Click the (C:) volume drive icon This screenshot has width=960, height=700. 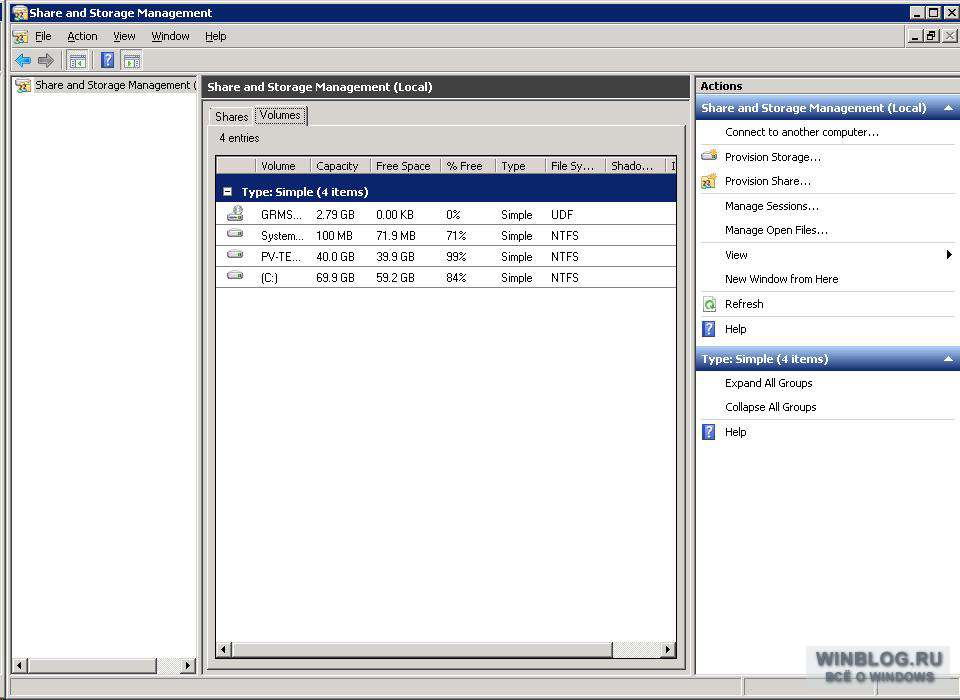235,276
